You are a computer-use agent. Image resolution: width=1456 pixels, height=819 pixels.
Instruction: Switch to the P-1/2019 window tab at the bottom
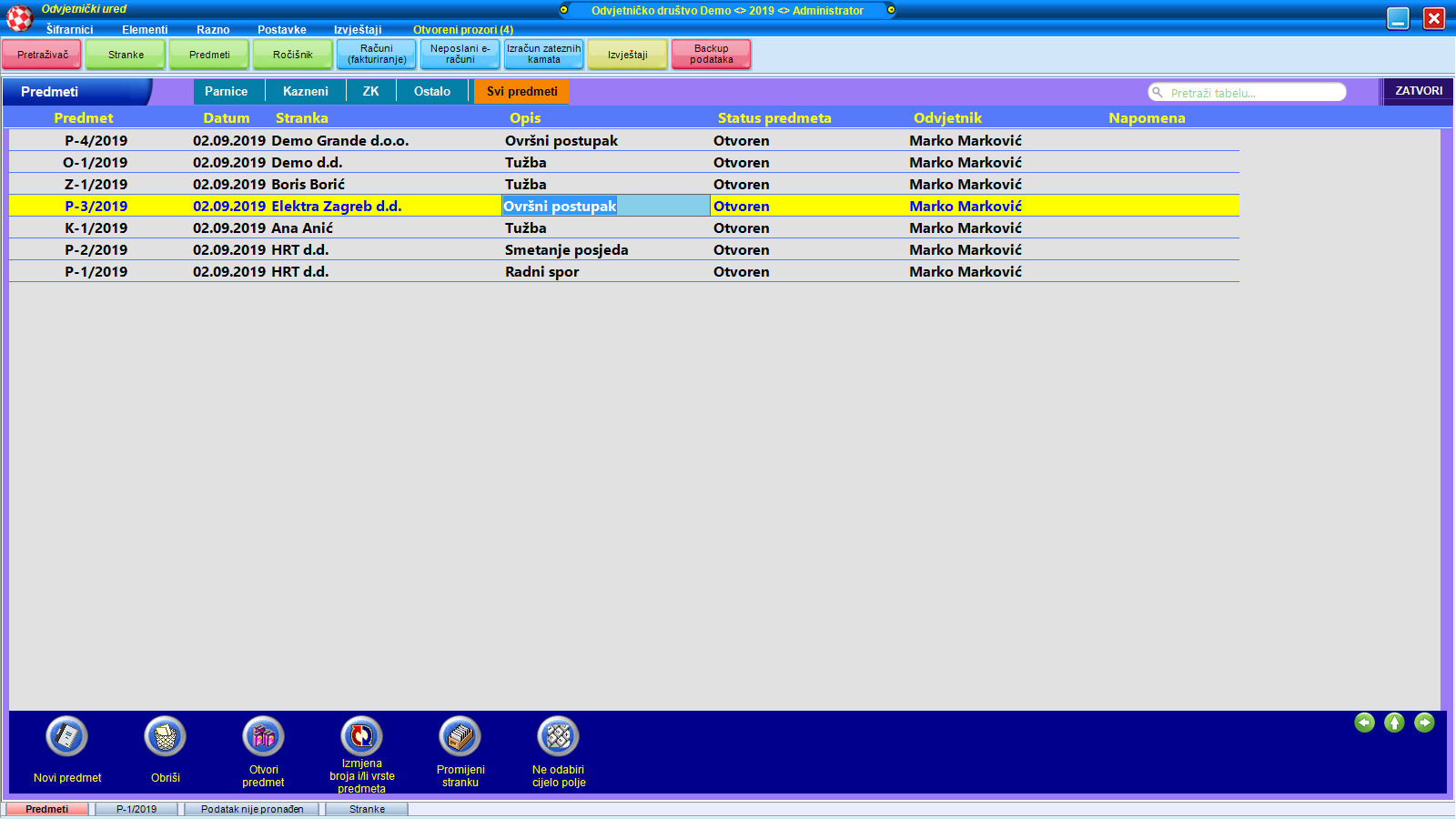pyautogui.click(x=136, y=809)
